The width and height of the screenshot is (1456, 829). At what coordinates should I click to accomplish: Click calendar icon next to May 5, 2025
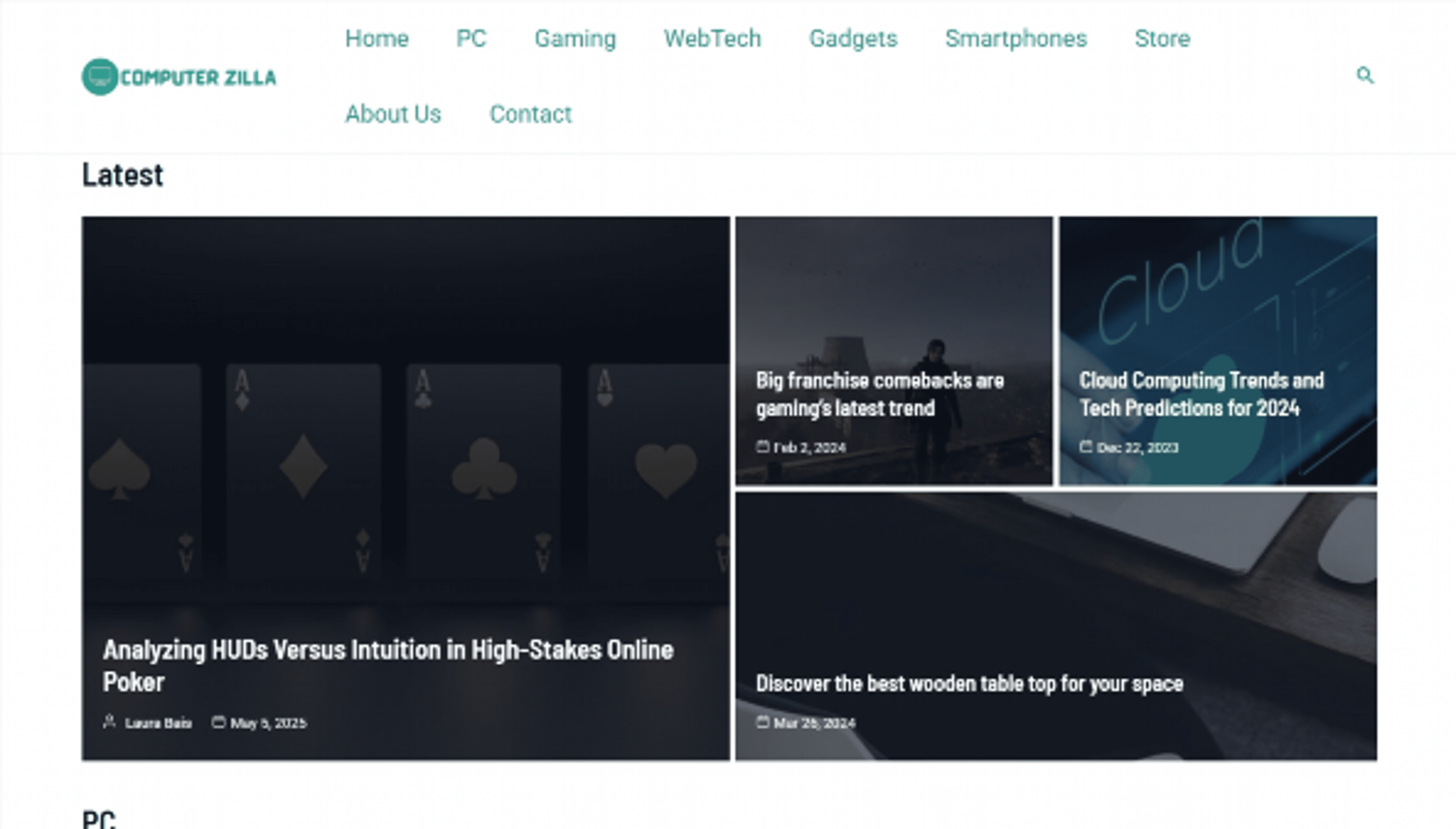pyautogui.click(x=218, y=722)
